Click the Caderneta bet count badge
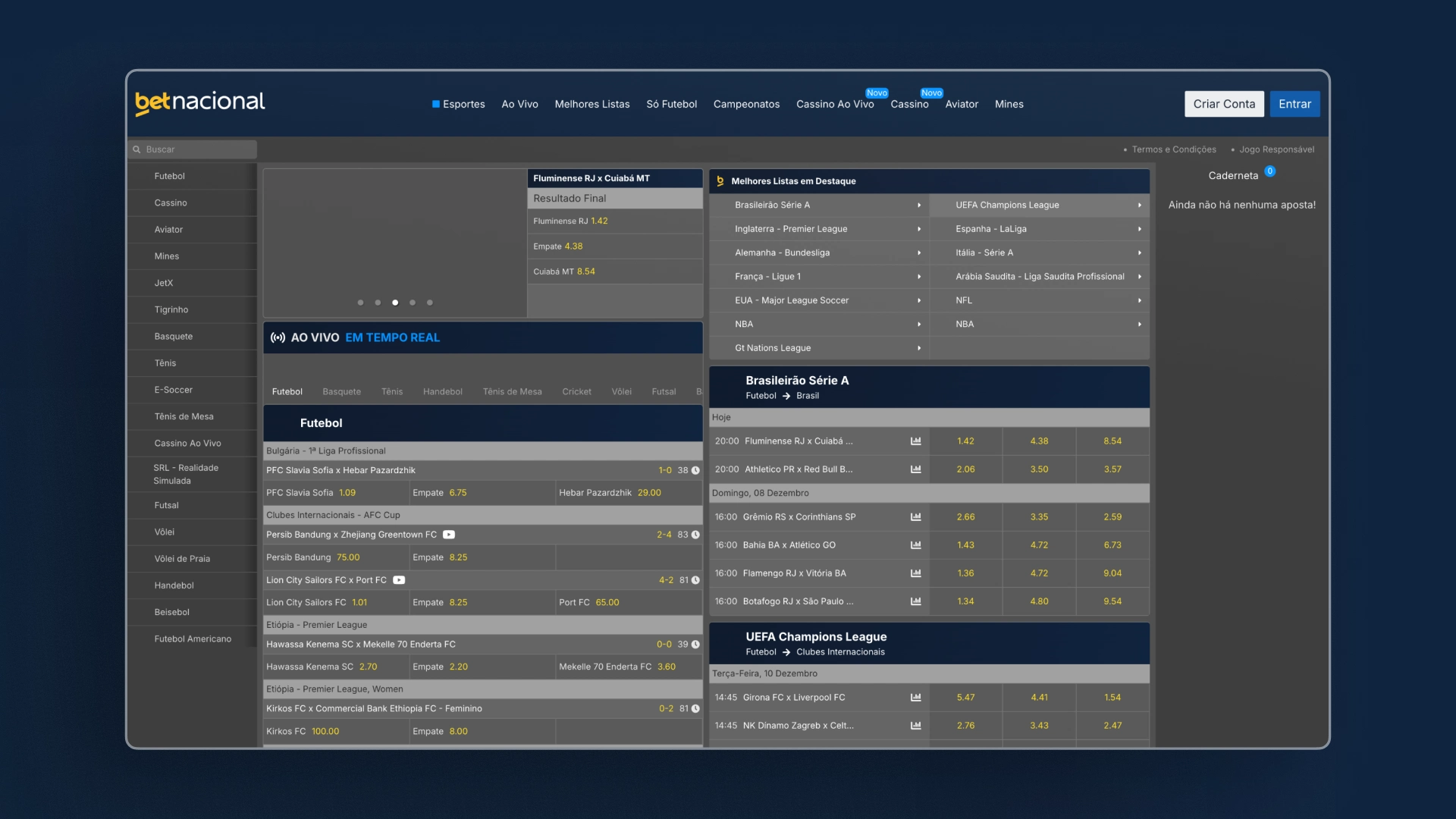The image size is (1456, 819). pos(1270,171)
